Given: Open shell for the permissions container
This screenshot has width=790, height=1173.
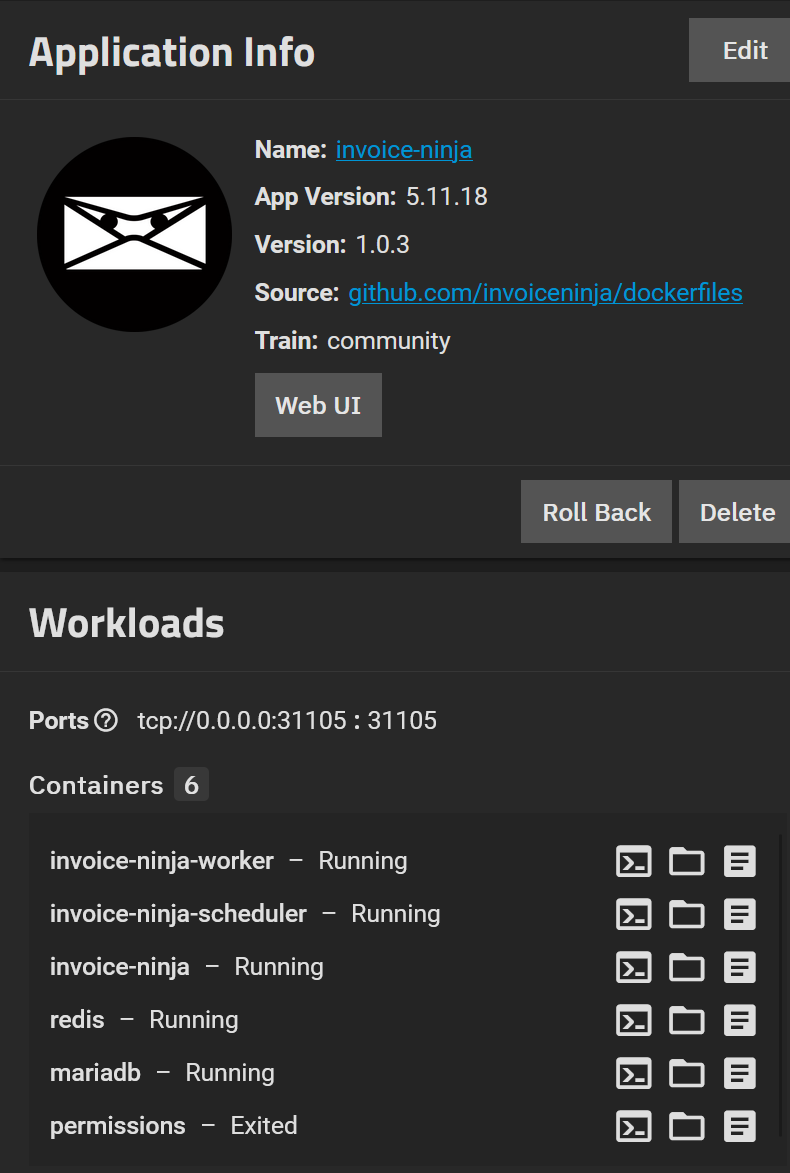Looking at the screenshot, I should pos(634,1127).
